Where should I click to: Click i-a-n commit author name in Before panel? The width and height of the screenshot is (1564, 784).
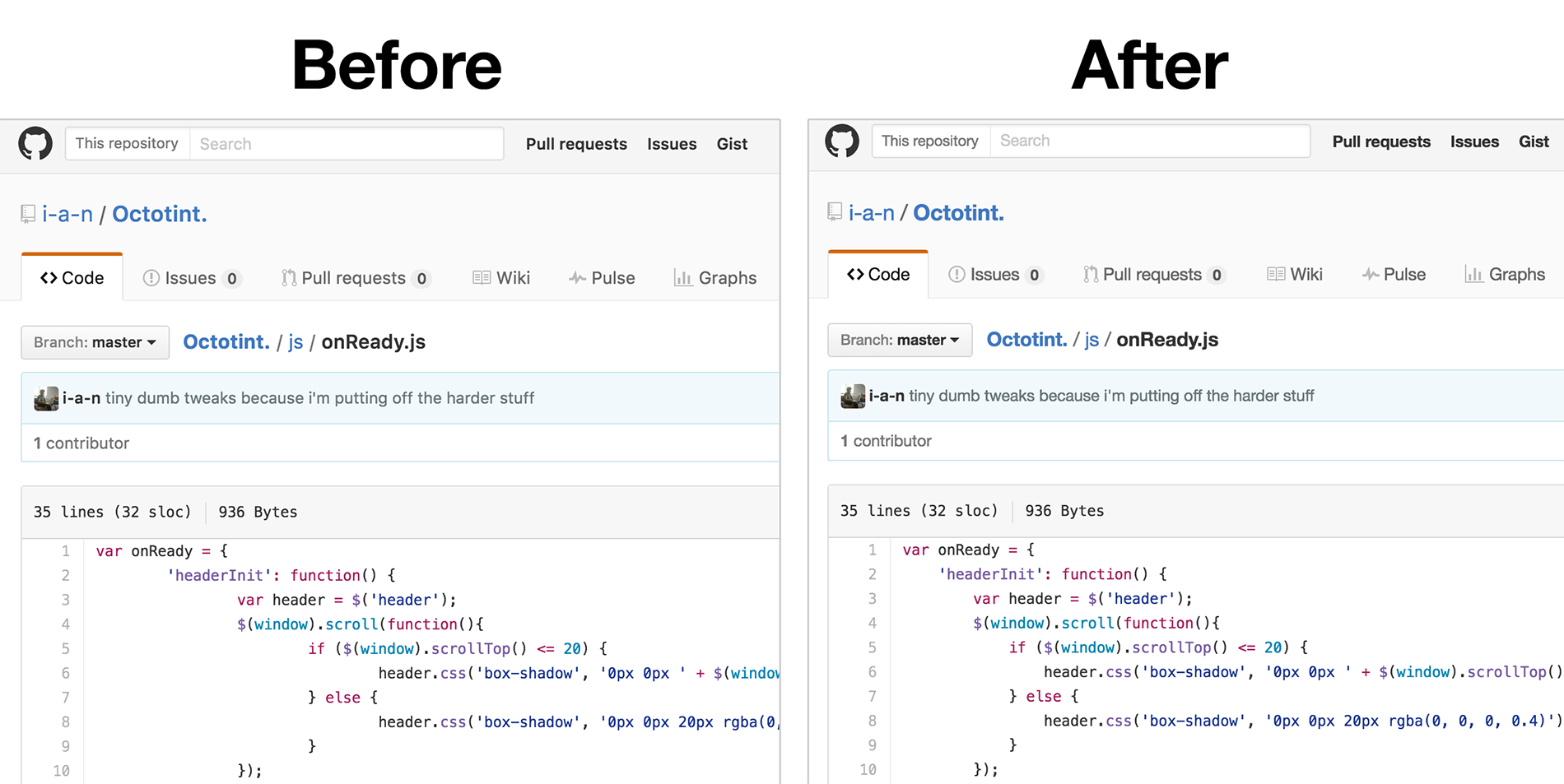pos(81,398)
